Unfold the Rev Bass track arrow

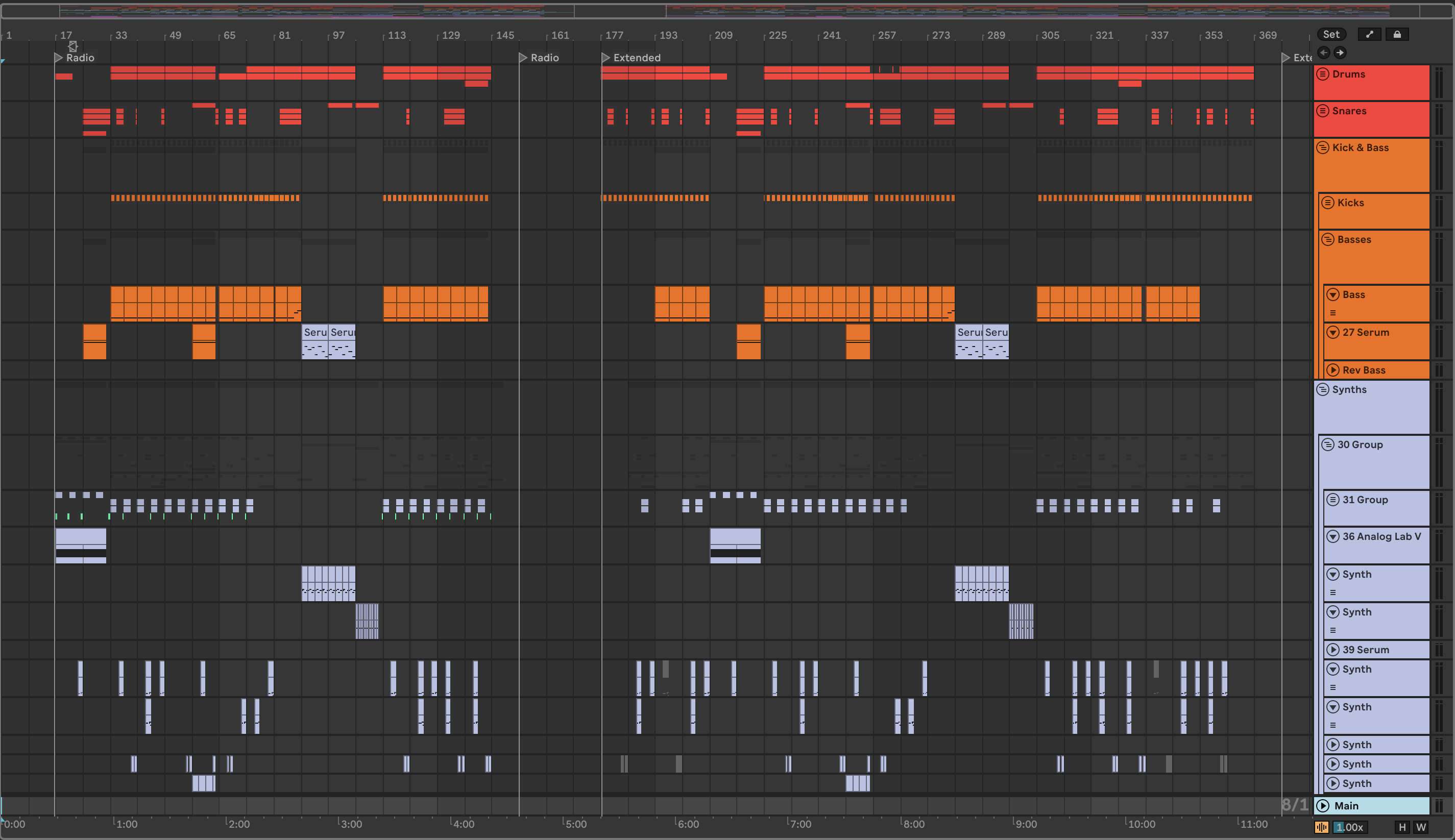[1332, 370]
